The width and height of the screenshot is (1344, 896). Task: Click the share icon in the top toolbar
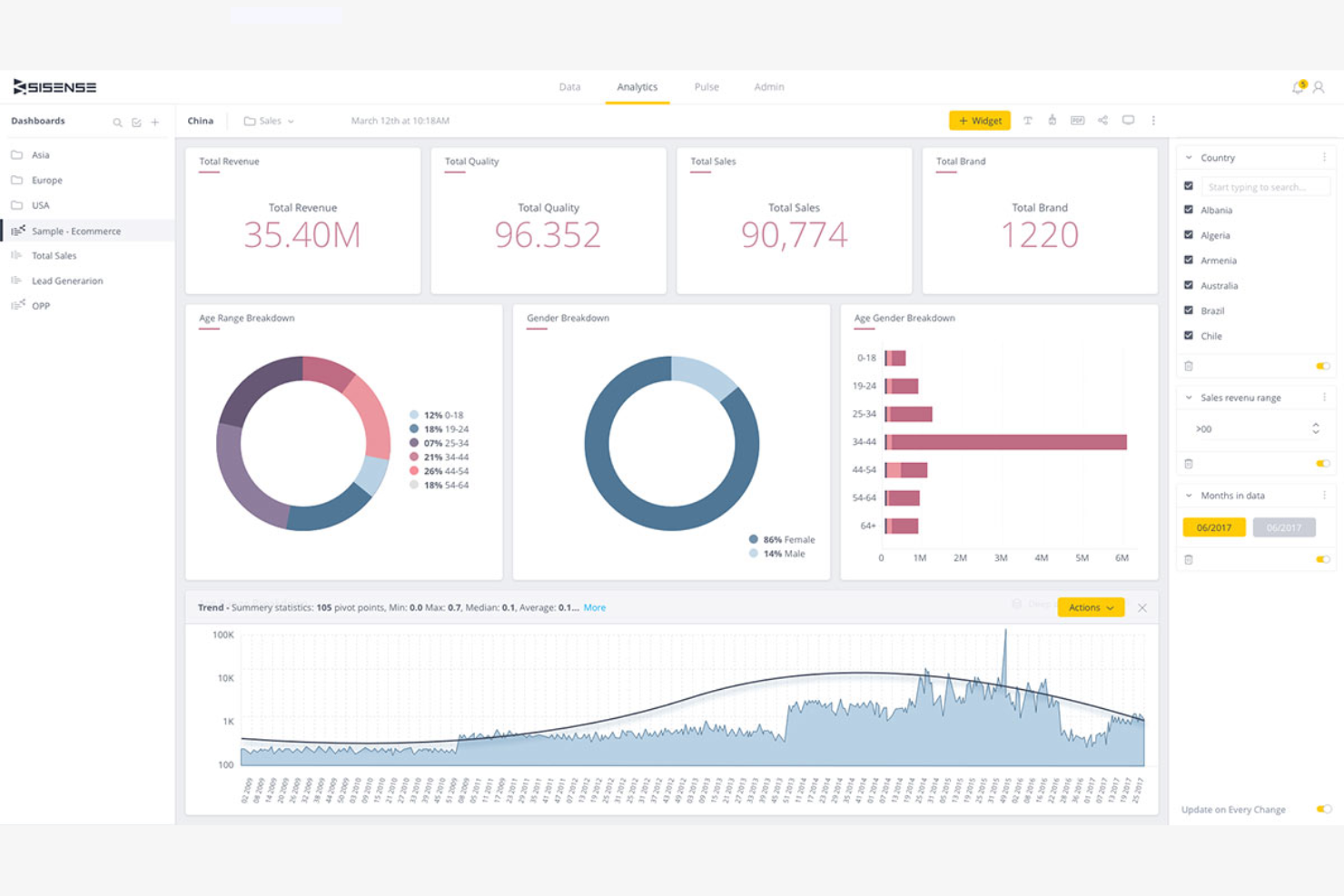coord(1103,120)
